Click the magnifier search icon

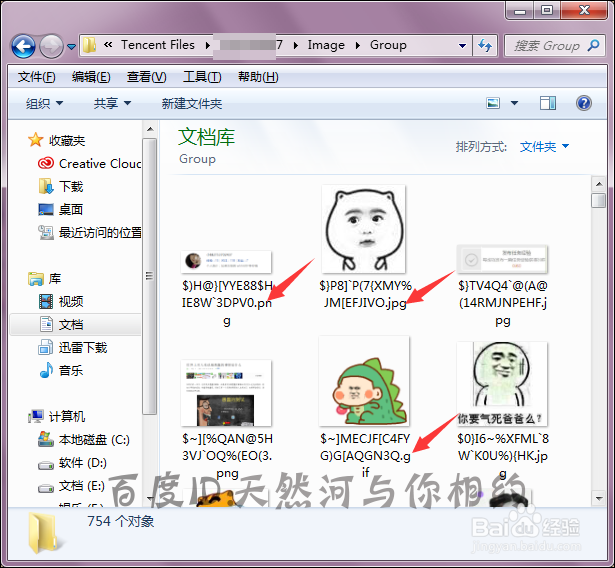594,46
